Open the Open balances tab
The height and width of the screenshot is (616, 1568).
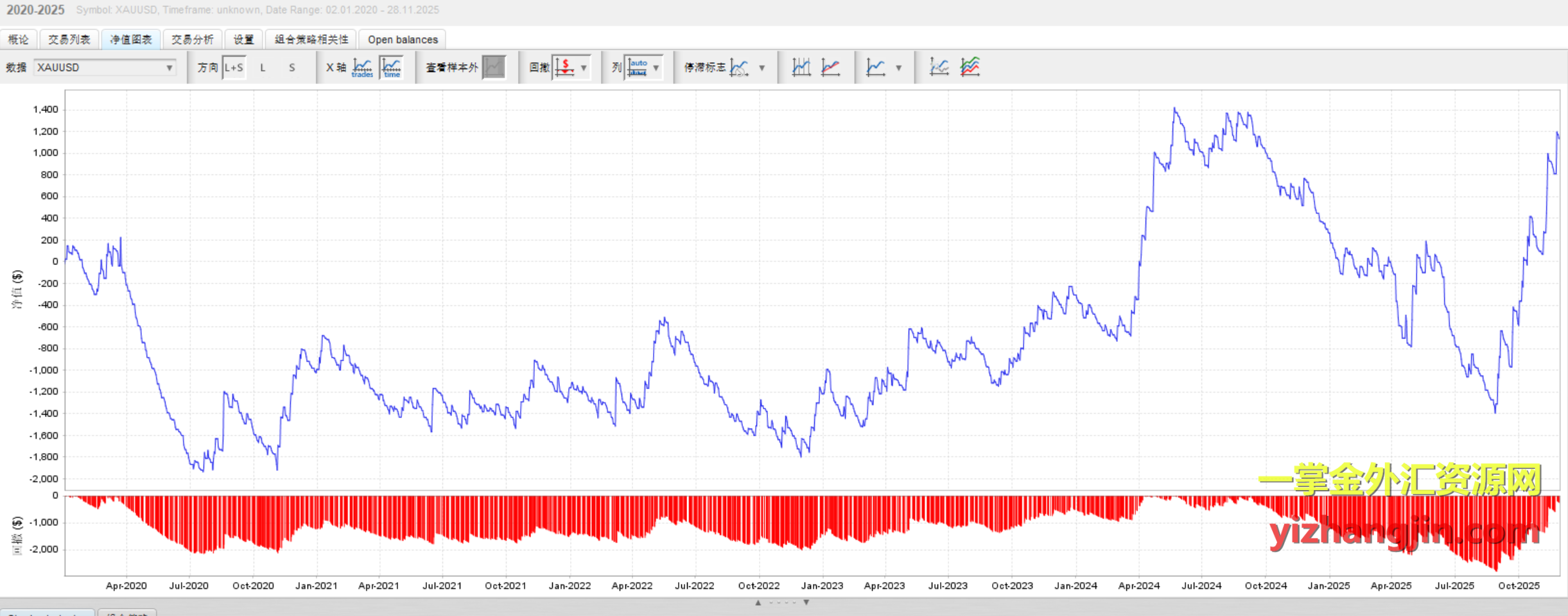[x=403, y=40]
